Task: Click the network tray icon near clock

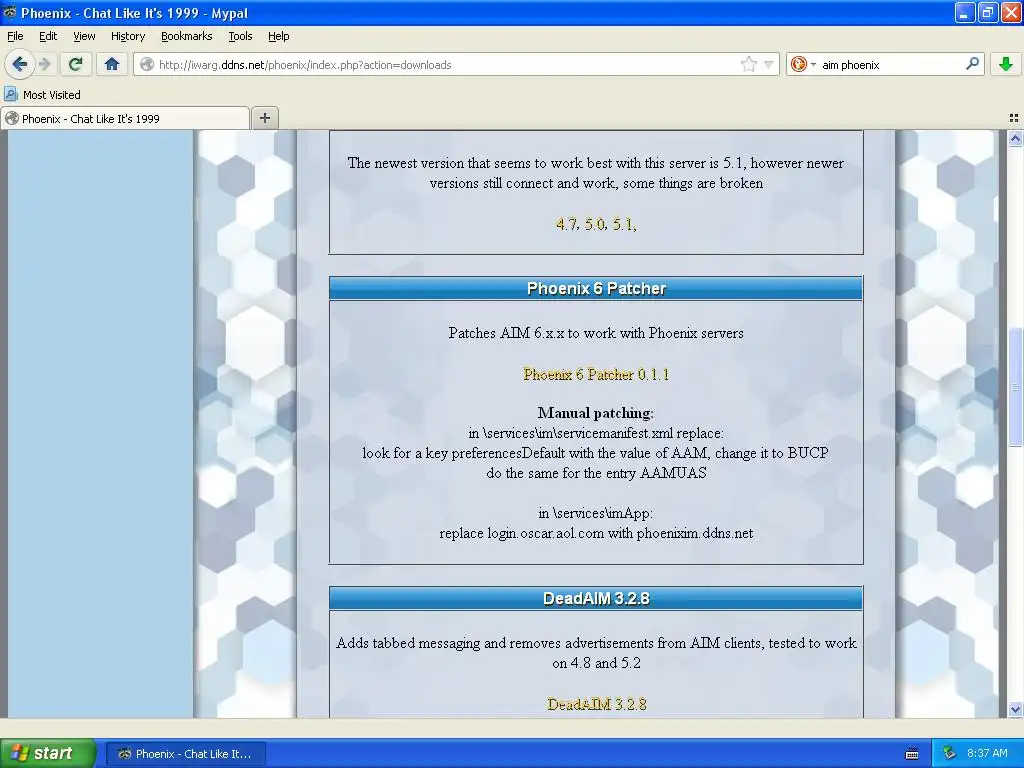Action: [949, 753]
